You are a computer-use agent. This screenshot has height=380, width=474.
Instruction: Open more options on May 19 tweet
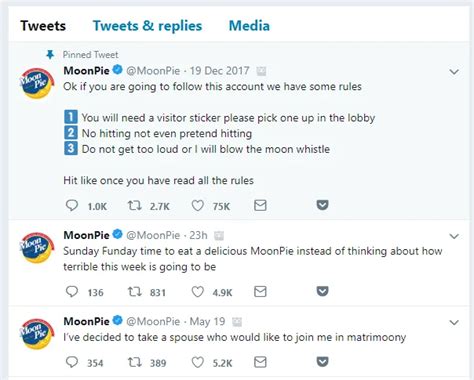pyautogui.click(x=454, y=323)
